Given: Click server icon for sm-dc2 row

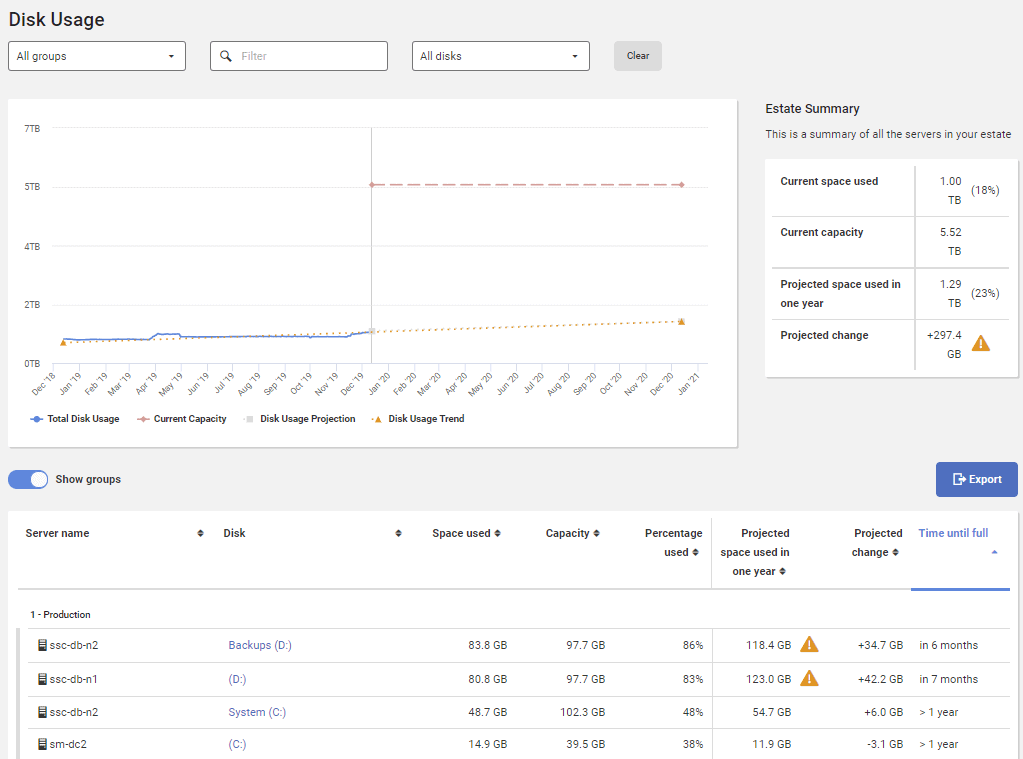Looking at the screenshot, I should 42,744.
